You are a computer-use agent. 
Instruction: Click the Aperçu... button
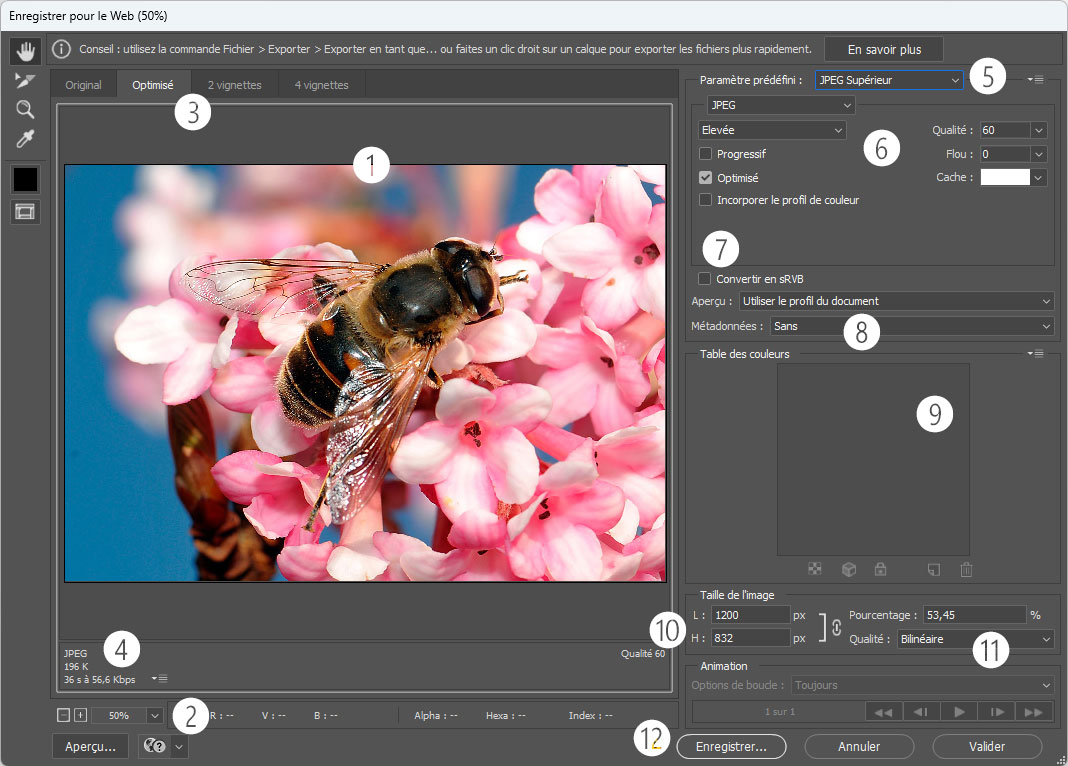91,746
